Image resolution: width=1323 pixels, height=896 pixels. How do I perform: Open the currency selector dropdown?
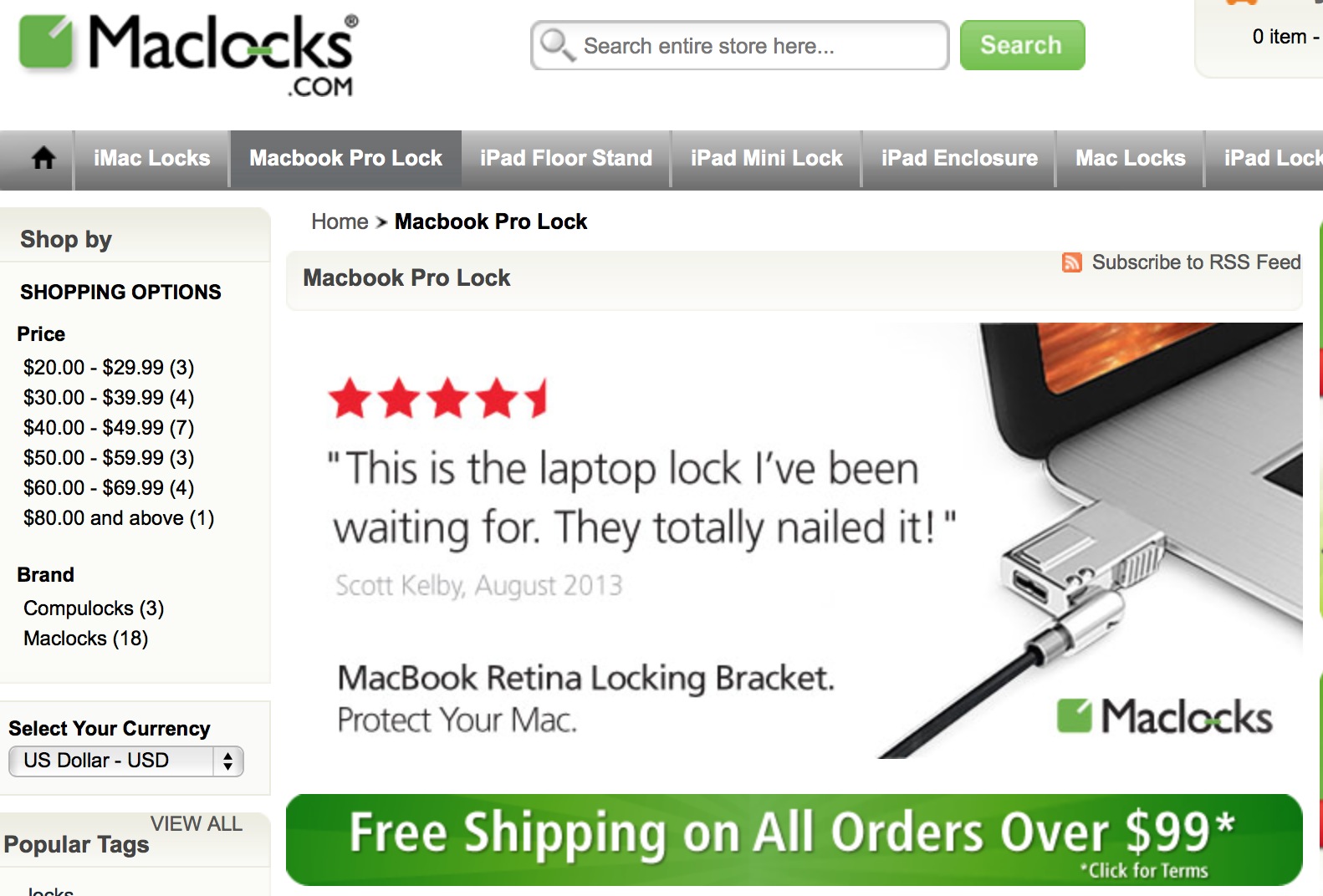coord(126,761)
